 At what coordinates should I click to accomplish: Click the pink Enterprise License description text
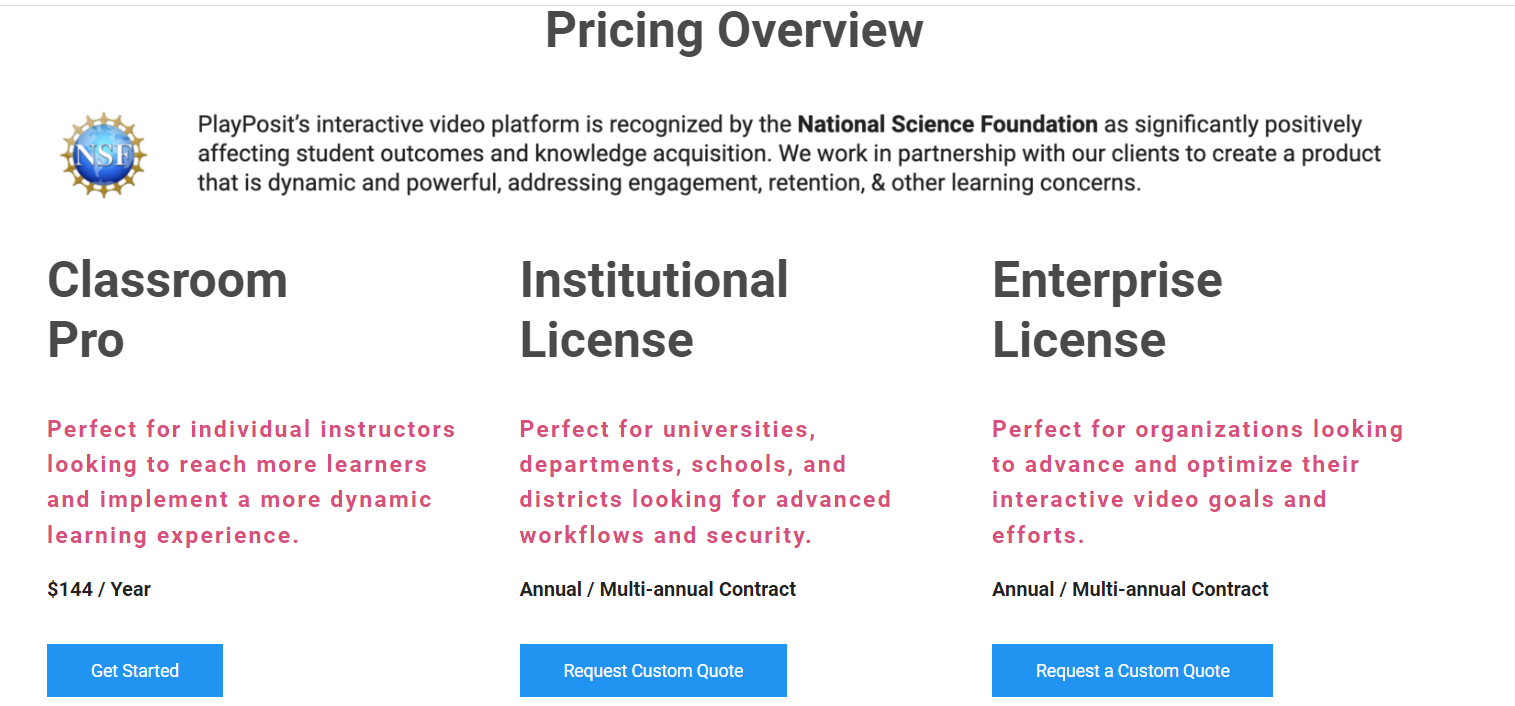(x=1198, y=482)
